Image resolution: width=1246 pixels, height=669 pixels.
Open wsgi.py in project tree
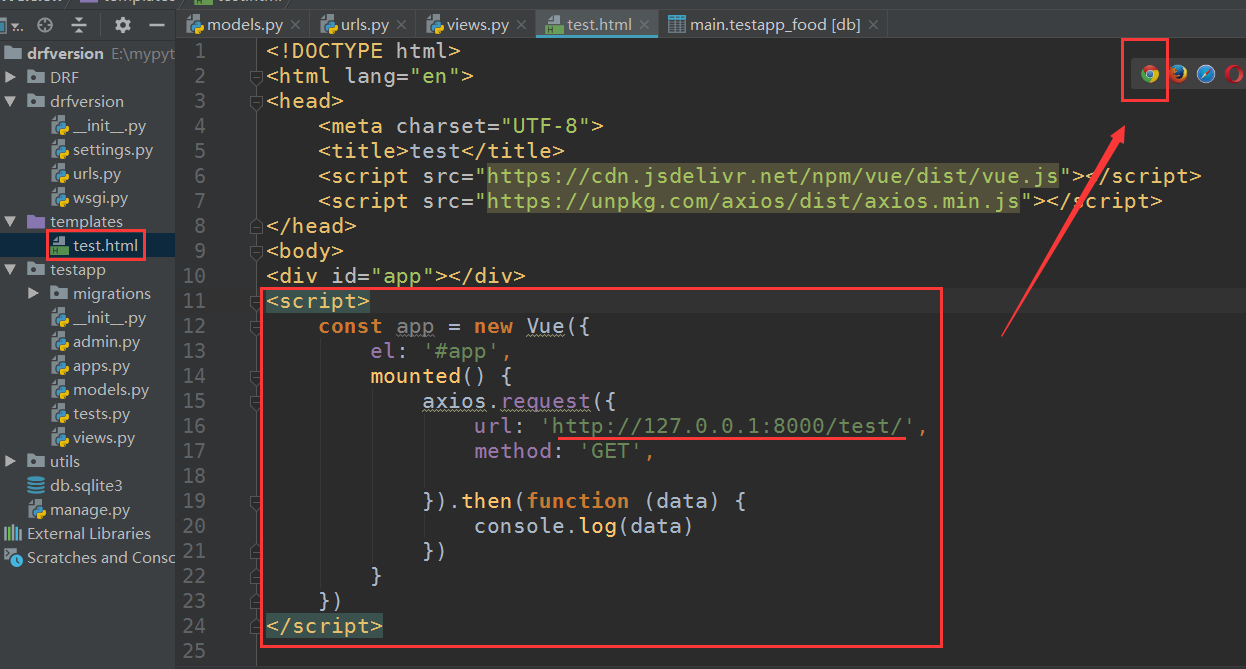coord(100,197)
